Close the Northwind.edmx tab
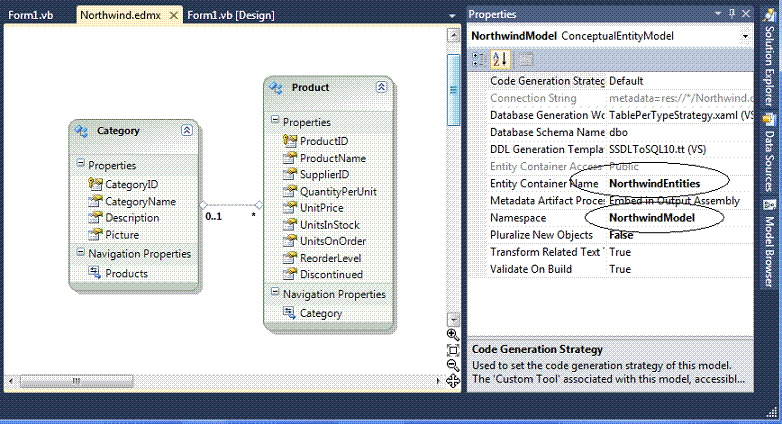782x425 pixels. coord(174,15)
